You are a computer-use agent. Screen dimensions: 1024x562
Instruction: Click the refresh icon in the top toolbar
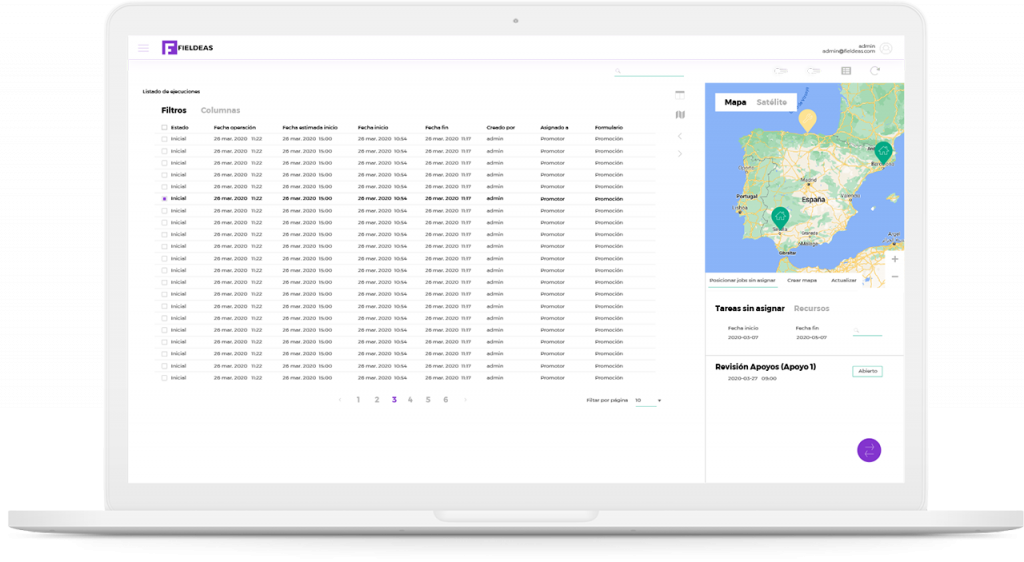pos(875,71)
